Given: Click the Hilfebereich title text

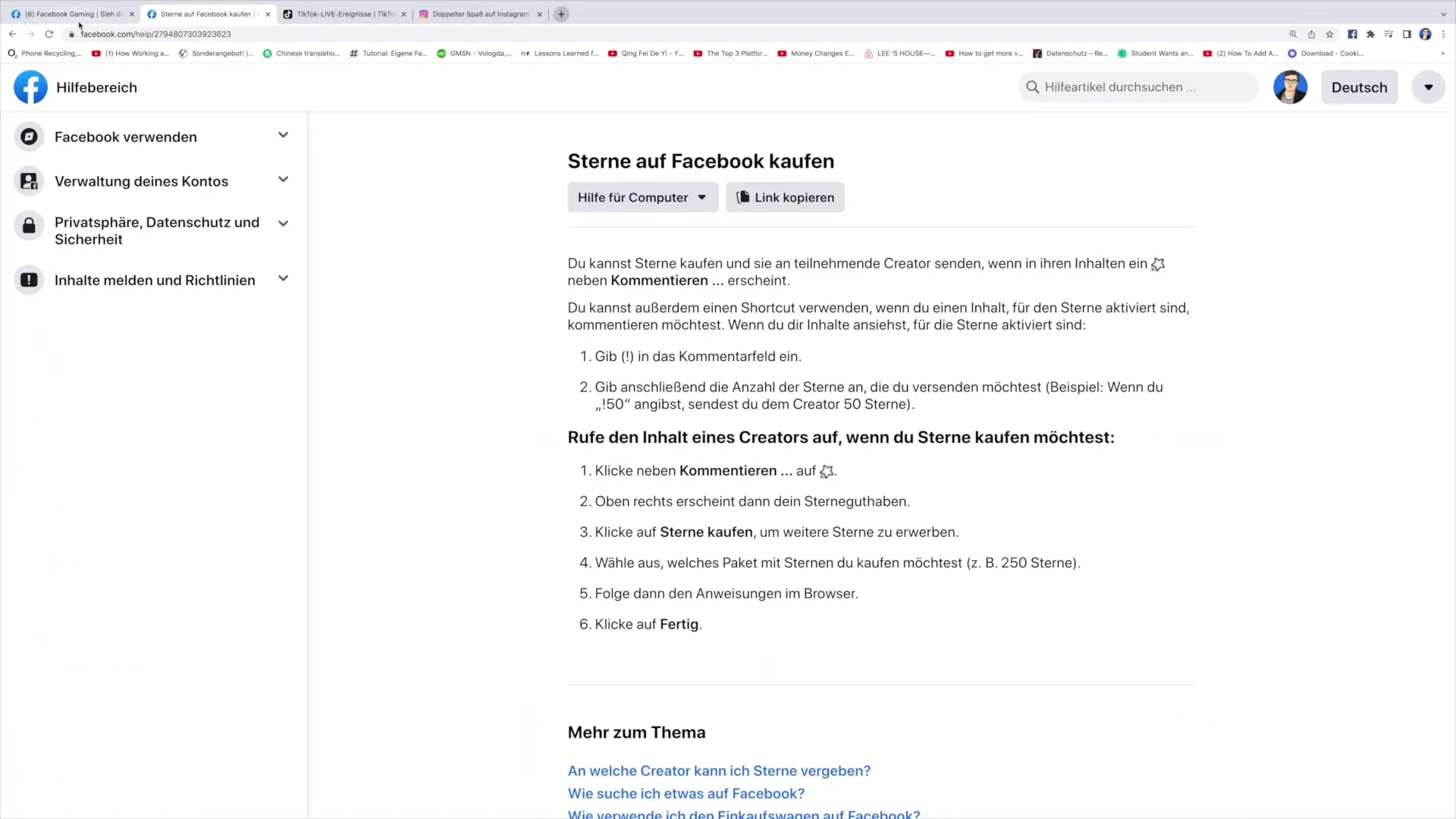Looking at the screenshot, I should [x=96, y=87].
